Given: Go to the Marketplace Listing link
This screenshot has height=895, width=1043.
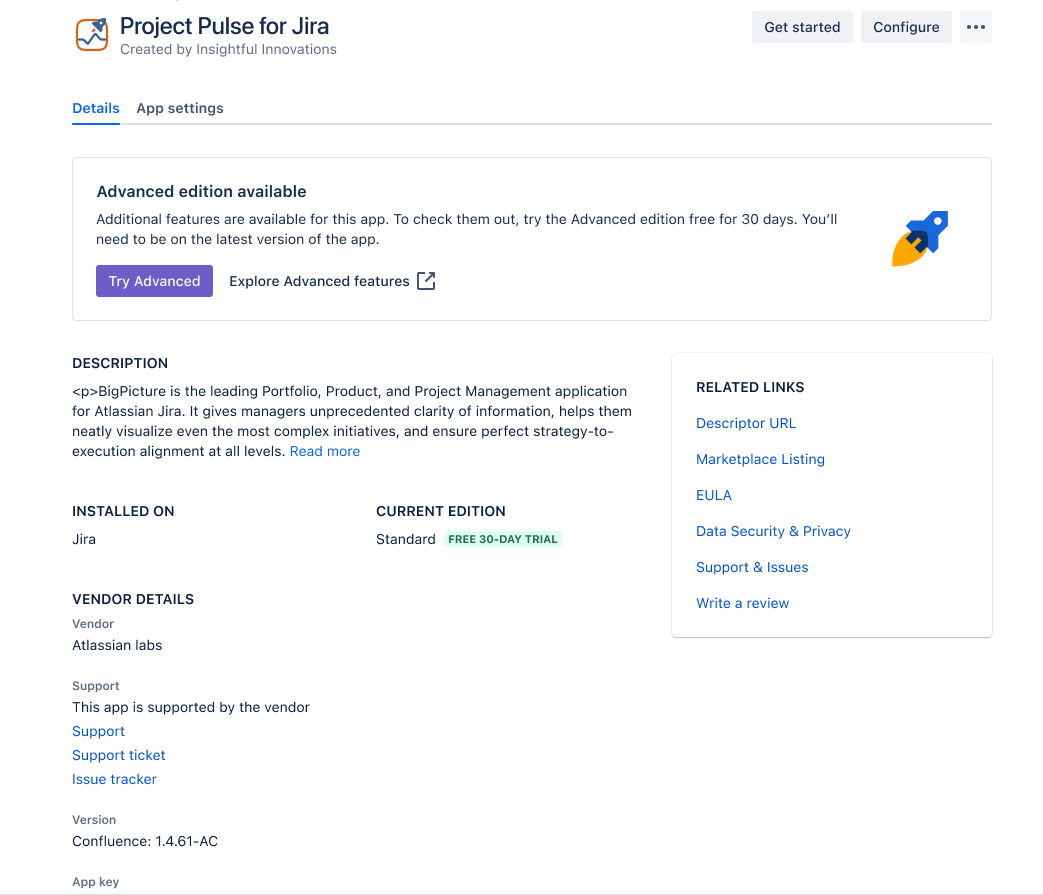Looking at the screenshot, I should 760,459.
